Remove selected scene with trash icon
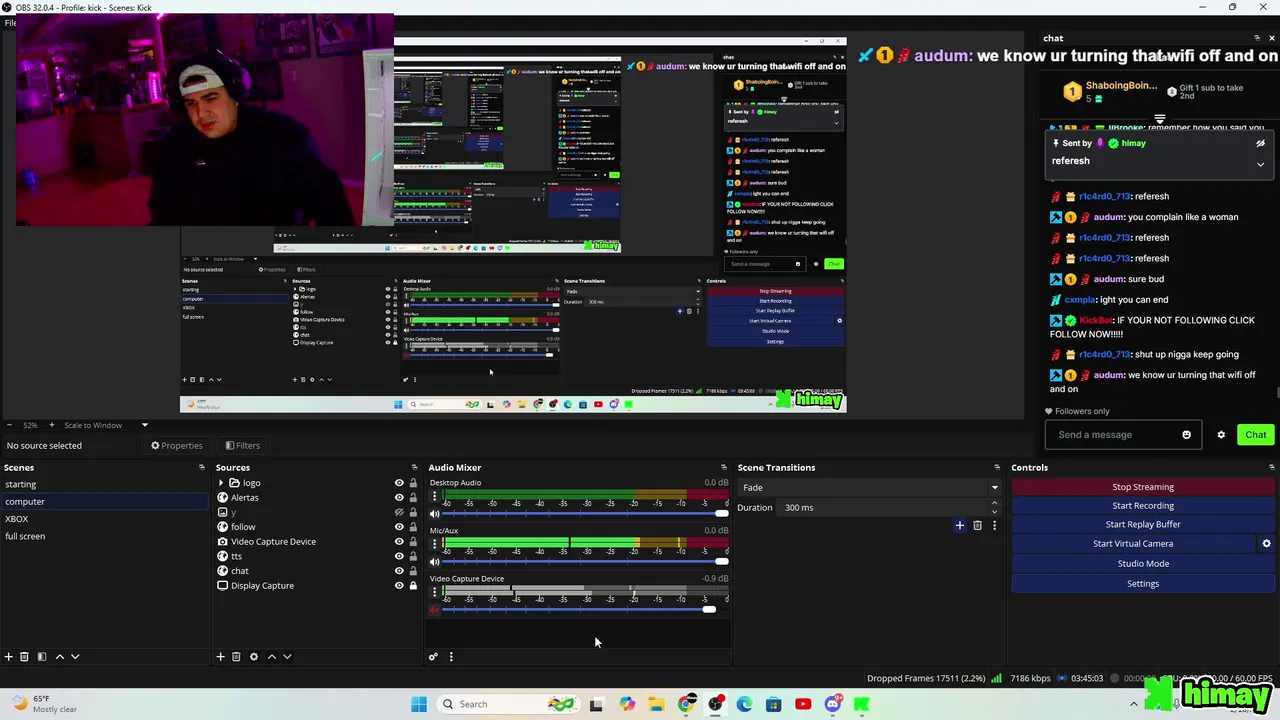 tap(24, 657)
